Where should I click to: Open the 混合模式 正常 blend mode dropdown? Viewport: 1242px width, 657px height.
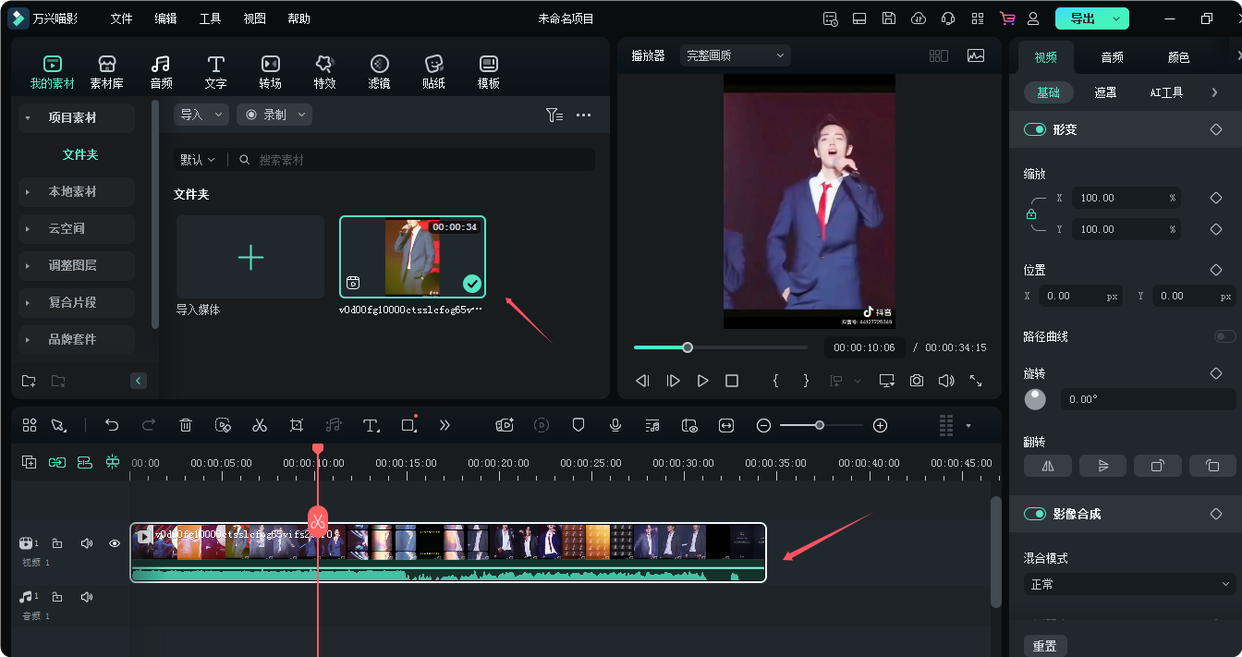tap(1131, 584)
